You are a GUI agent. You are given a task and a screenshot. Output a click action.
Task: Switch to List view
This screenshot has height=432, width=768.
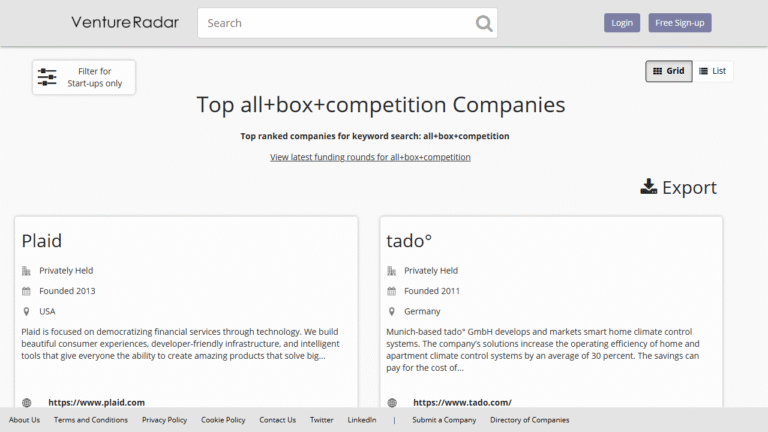tap(713, 71)
